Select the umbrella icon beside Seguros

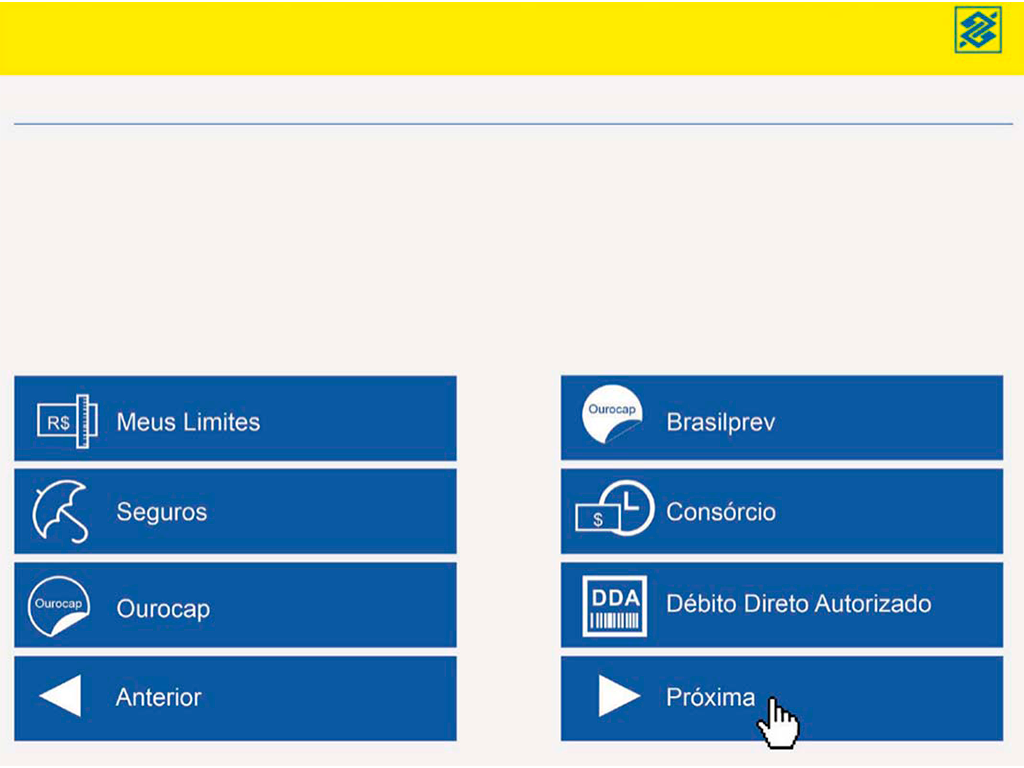pos(61,512)
